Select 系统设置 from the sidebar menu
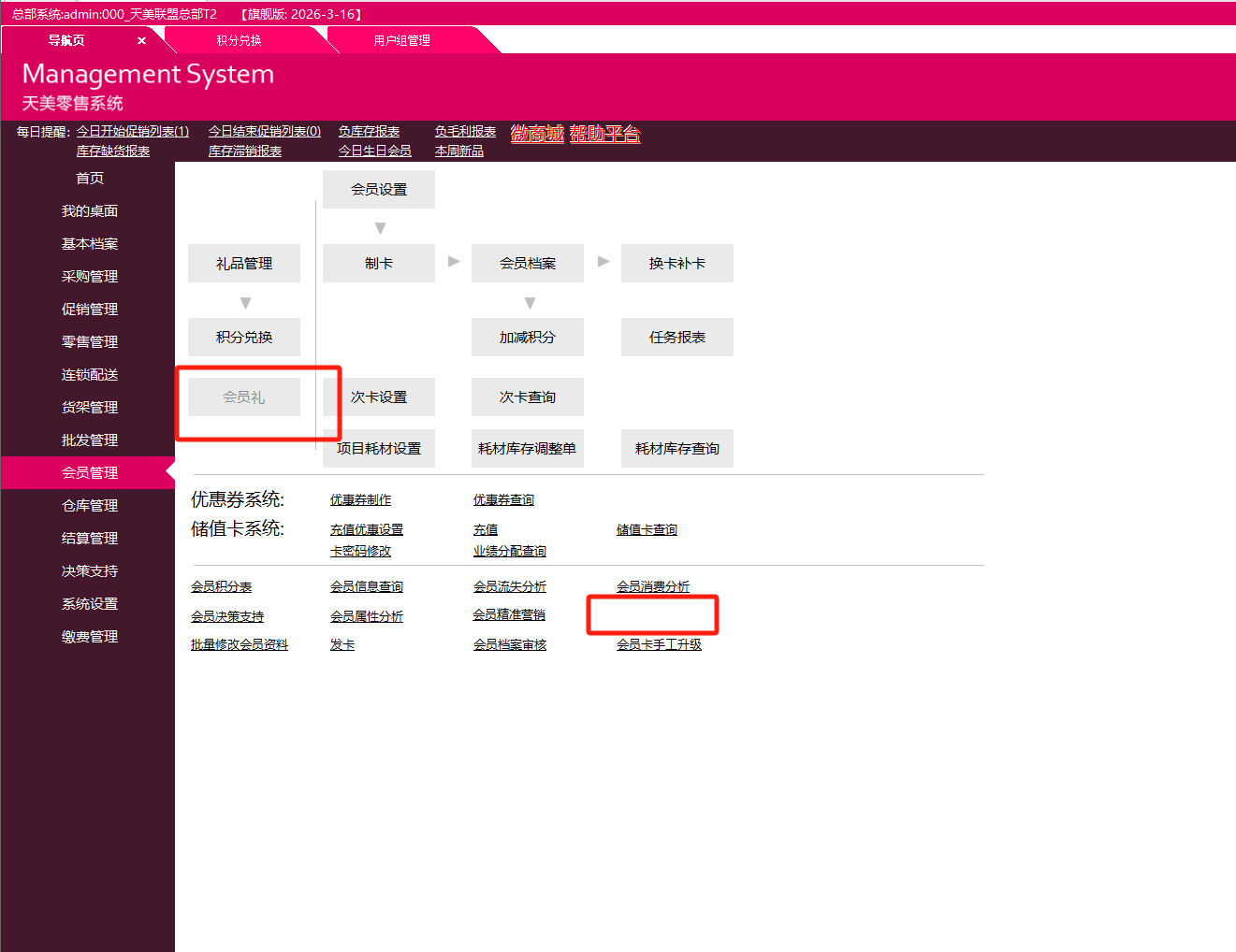This screenshot has height=952, width=1236. point(89,603)
